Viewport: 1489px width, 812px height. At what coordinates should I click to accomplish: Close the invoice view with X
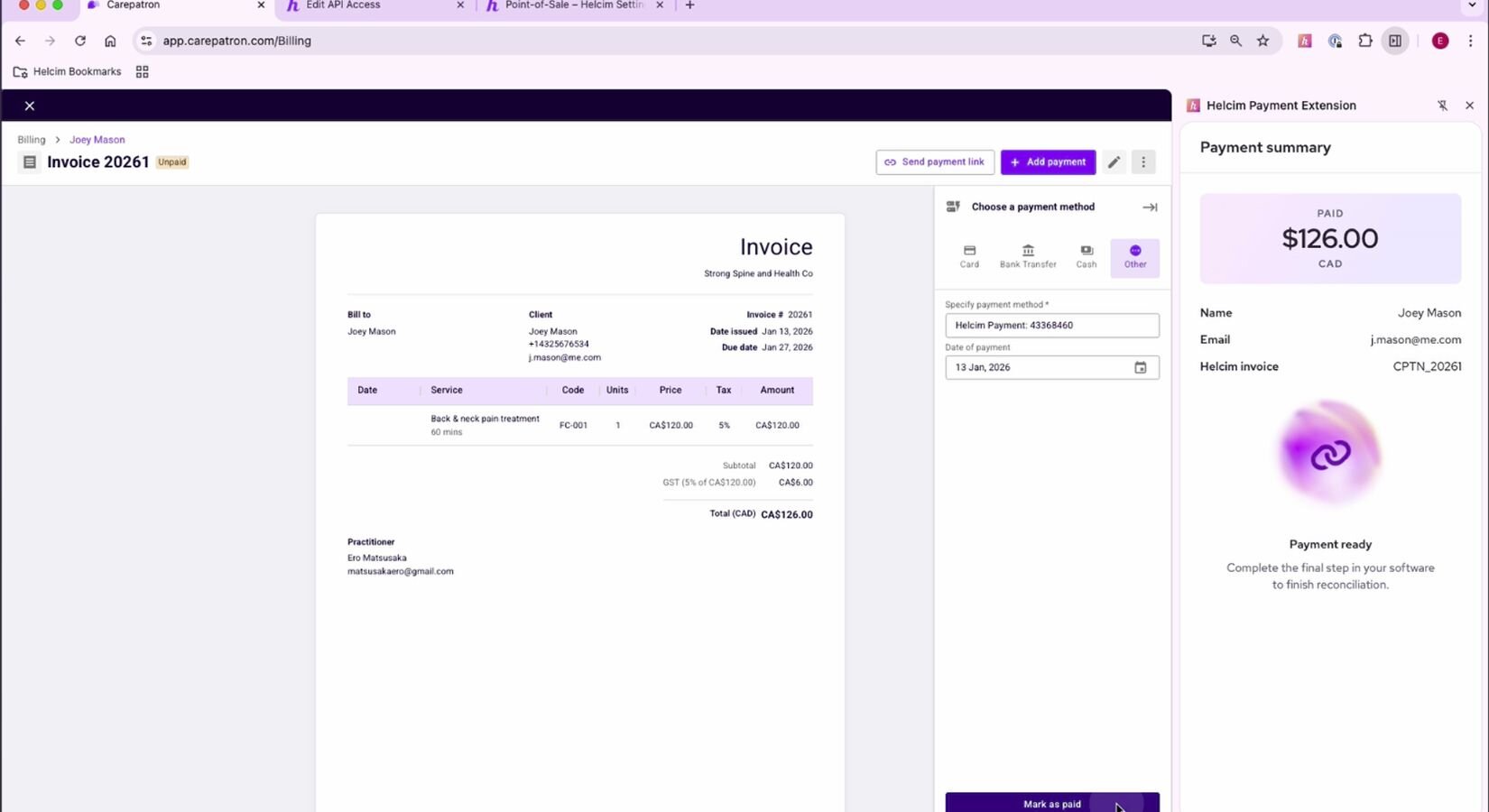(30, 106)
